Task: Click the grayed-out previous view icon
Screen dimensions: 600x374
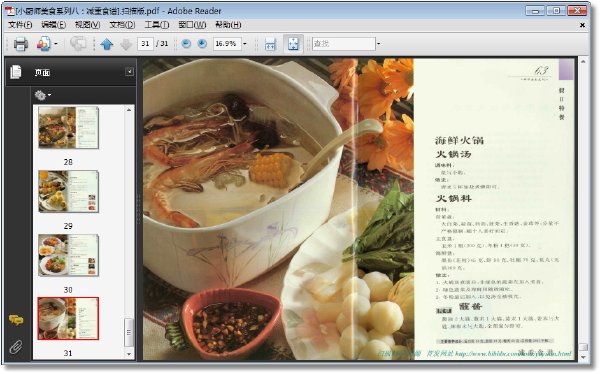Action: point(78,44)
